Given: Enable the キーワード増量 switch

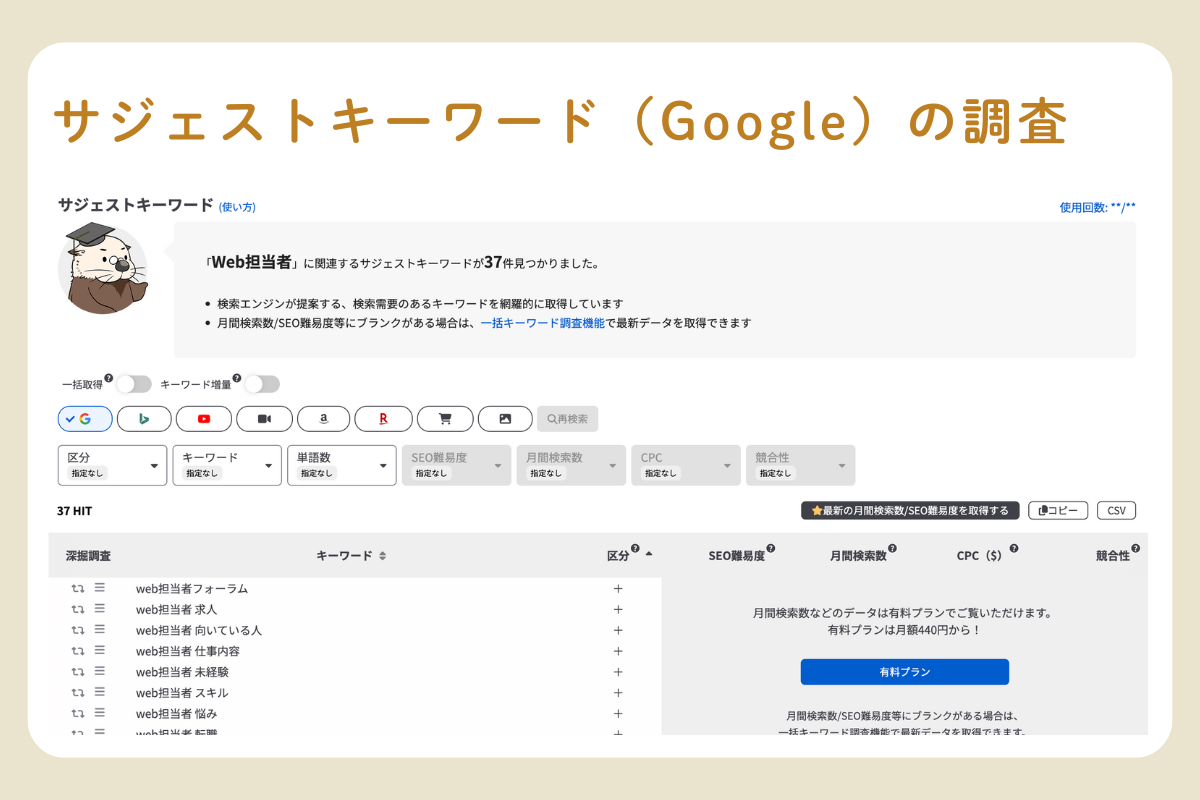Looking at the screenshot, I should pos(262,384).
